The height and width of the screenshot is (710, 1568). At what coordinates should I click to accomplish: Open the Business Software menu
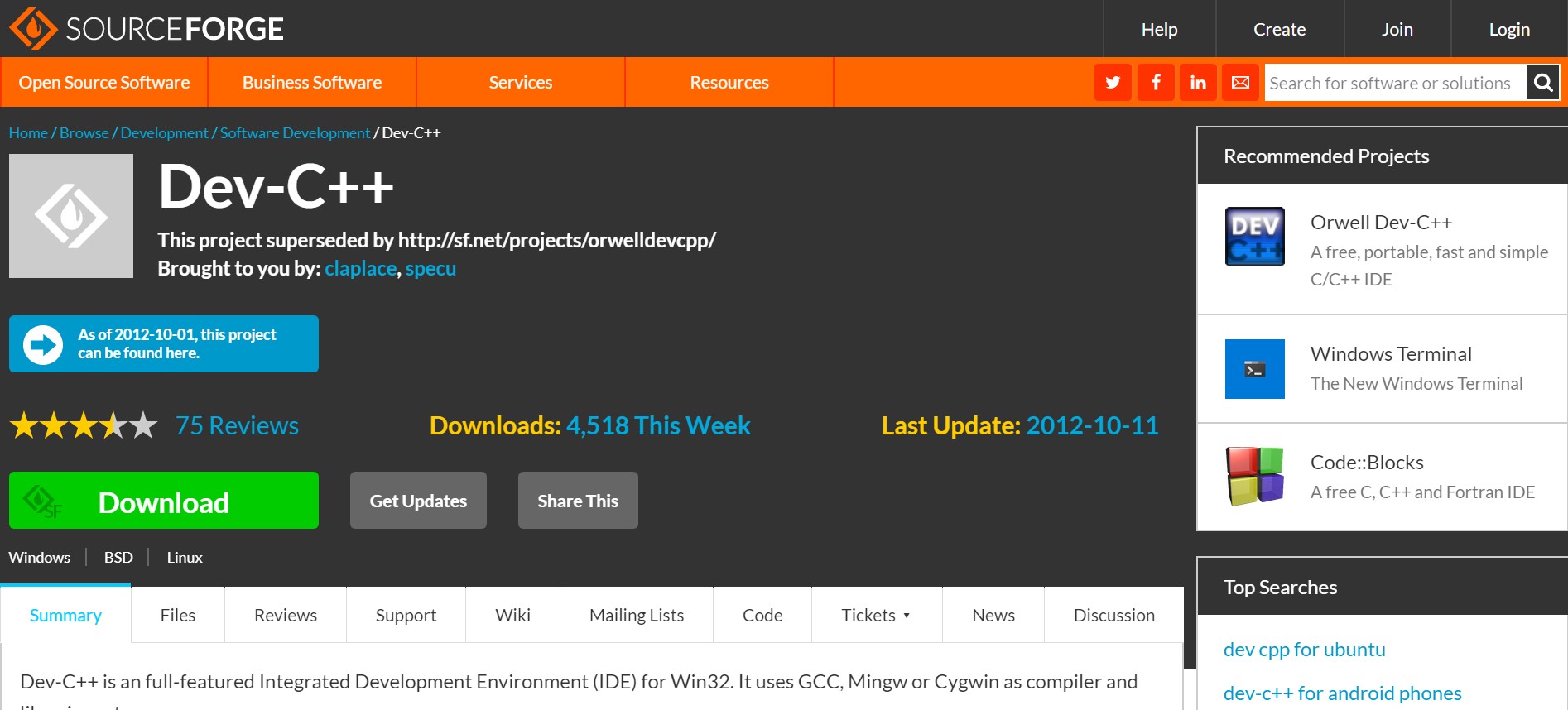312,83
